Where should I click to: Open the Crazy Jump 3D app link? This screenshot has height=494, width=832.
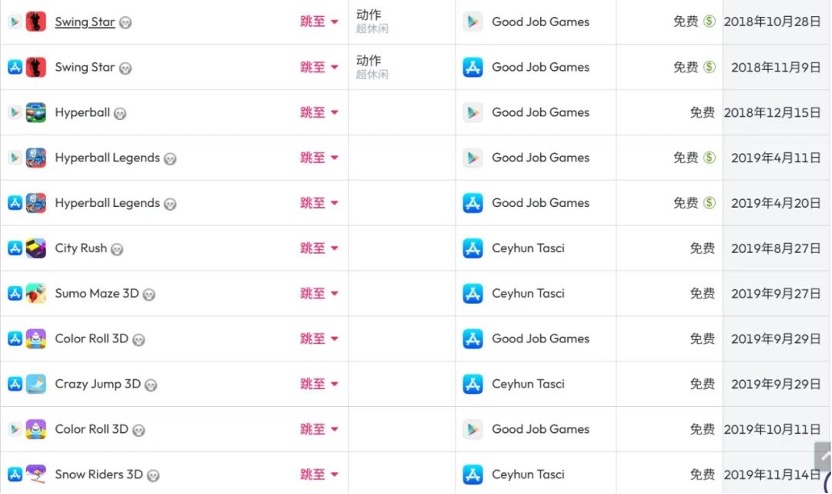click(98, 384)
